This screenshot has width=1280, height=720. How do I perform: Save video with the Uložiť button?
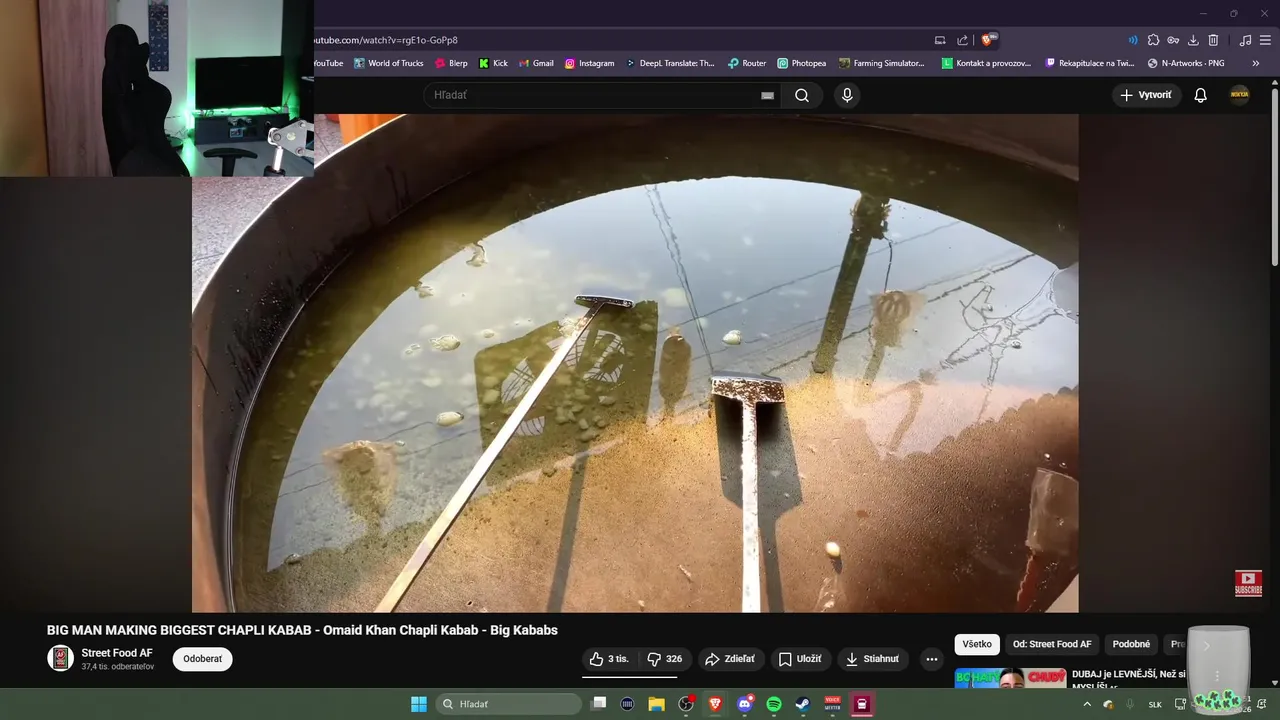(800, 659)
